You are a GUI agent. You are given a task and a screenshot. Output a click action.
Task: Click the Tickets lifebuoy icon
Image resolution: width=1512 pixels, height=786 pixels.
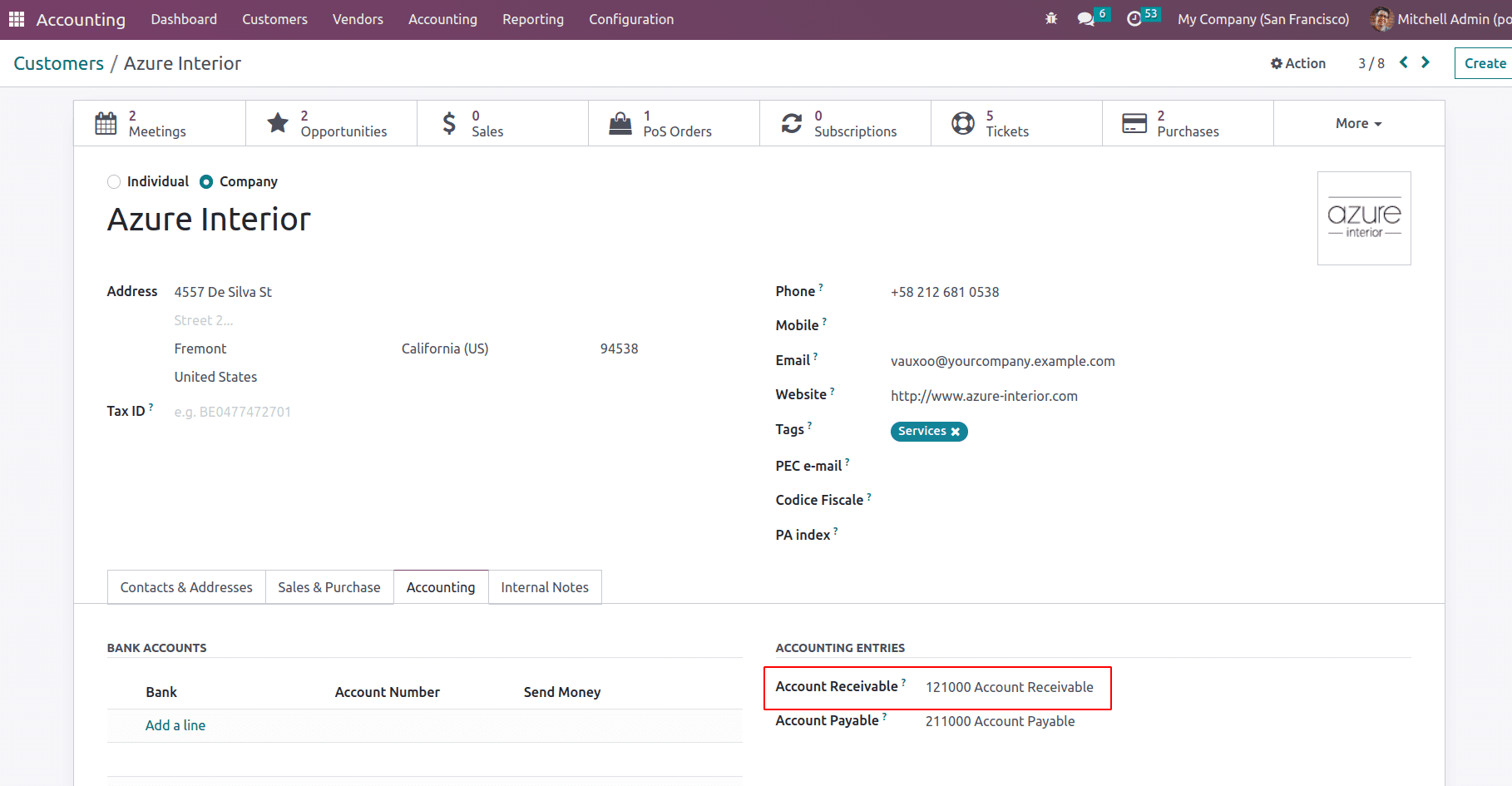click(x=963, y=123)
